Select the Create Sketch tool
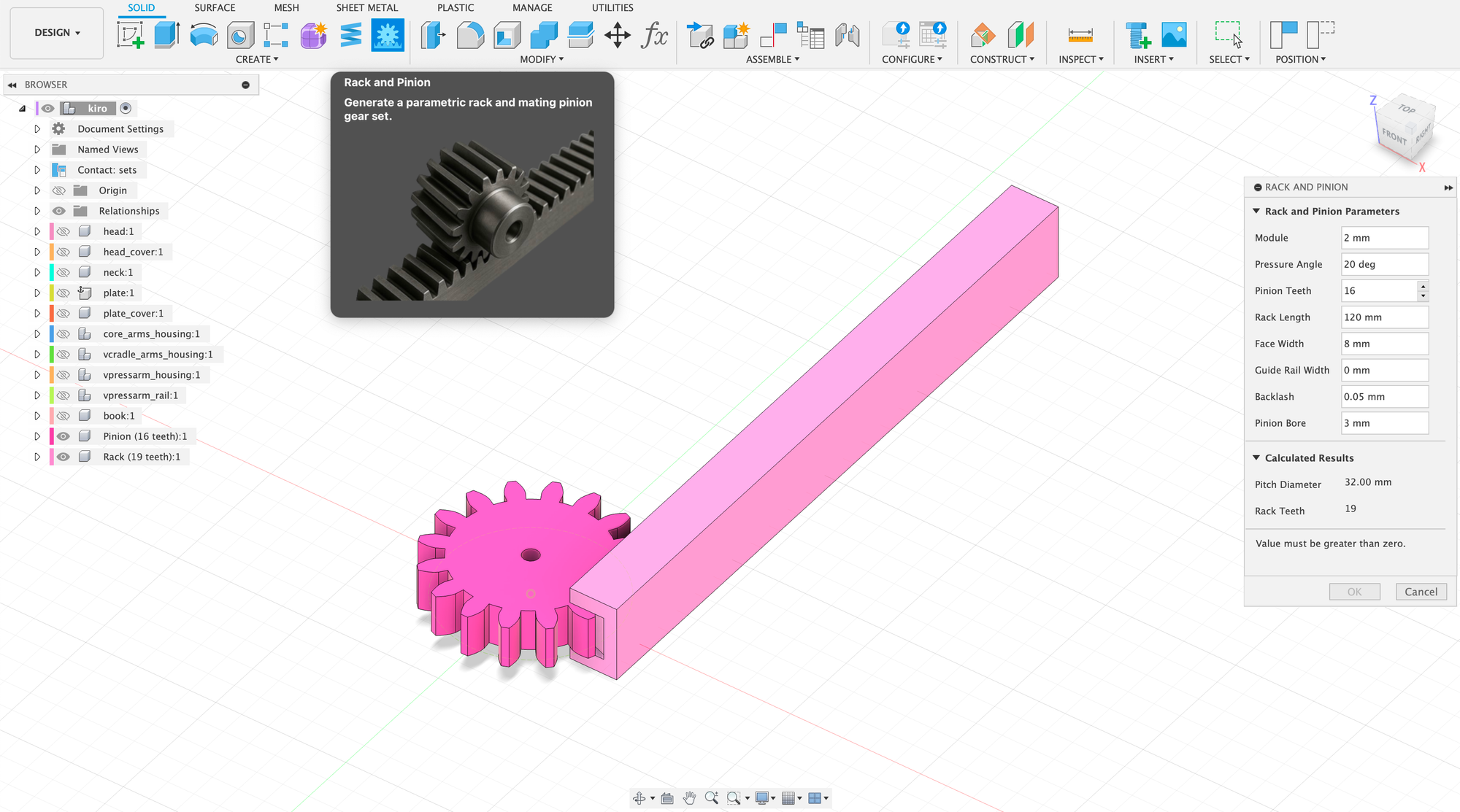Viewport: 1460px width, 812px height. point(131,35)
